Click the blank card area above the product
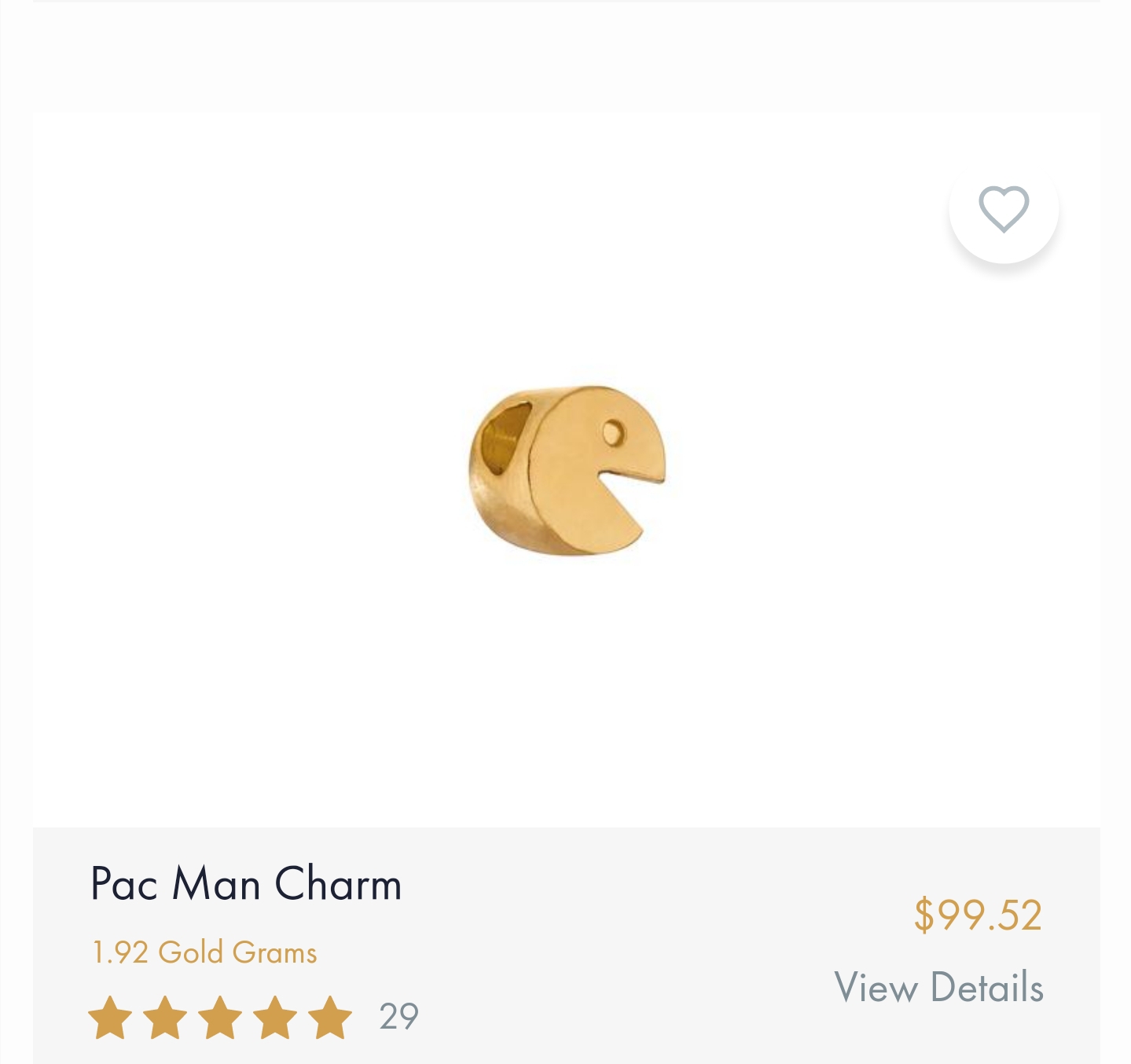The height and width of the screenshot is (1064, 1131). [566, 57]
